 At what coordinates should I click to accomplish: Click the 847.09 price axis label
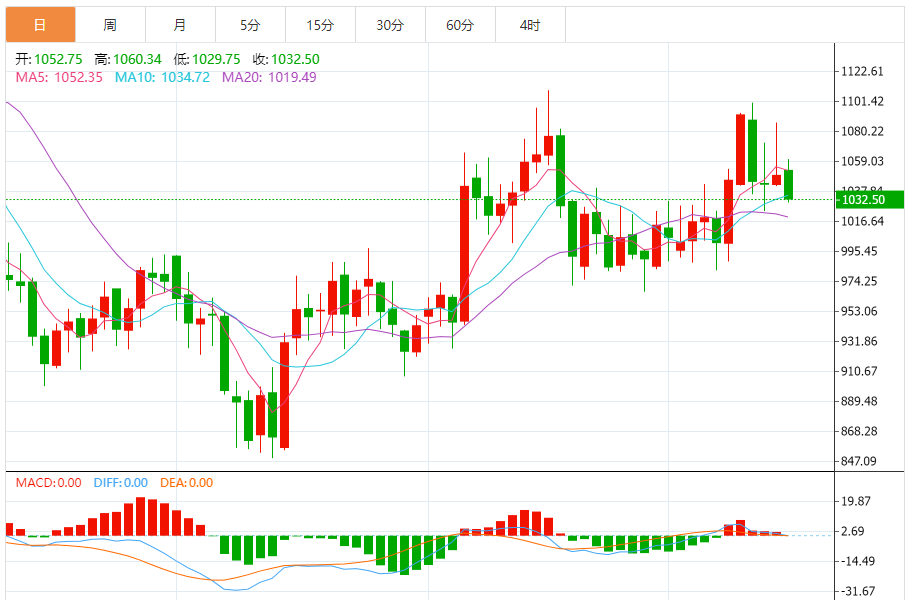pos(859,461)
